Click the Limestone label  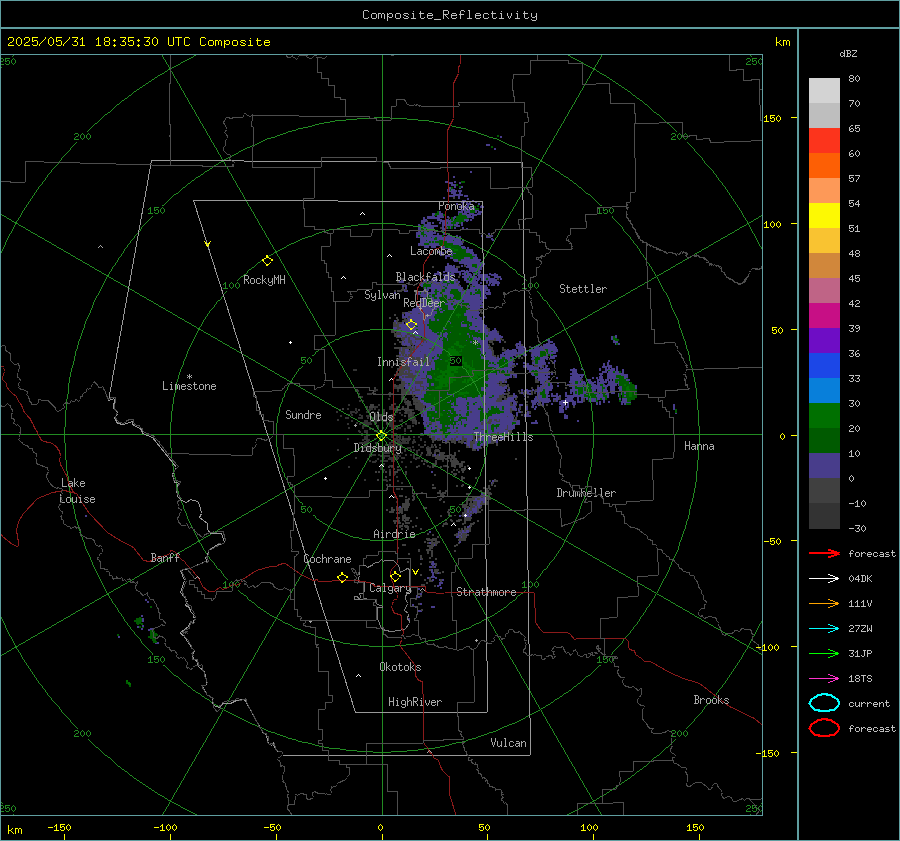click(189, 386)
